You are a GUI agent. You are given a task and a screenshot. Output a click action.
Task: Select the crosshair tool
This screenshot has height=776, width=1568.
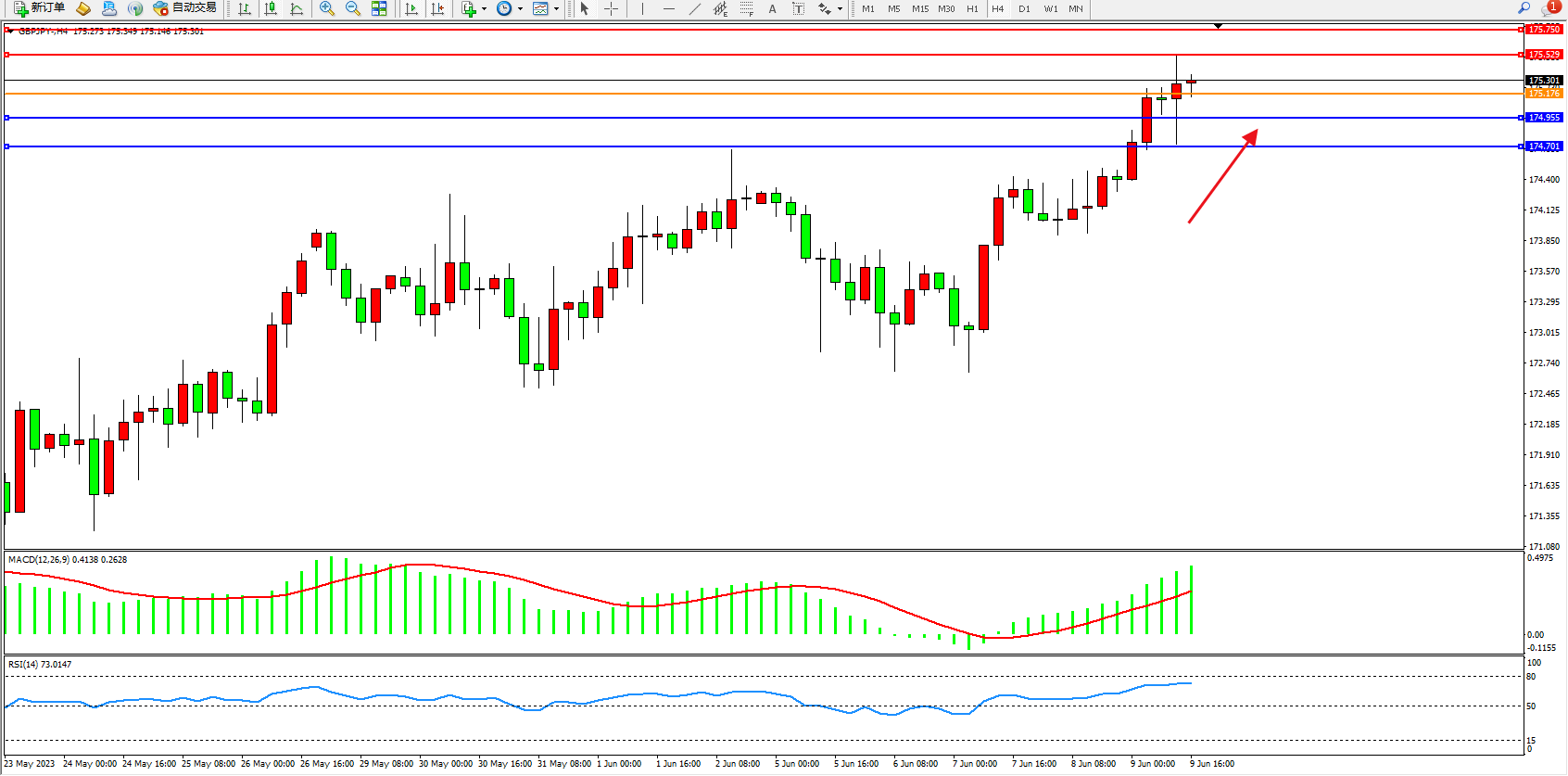pyautogui.click(x=612, y=8)
